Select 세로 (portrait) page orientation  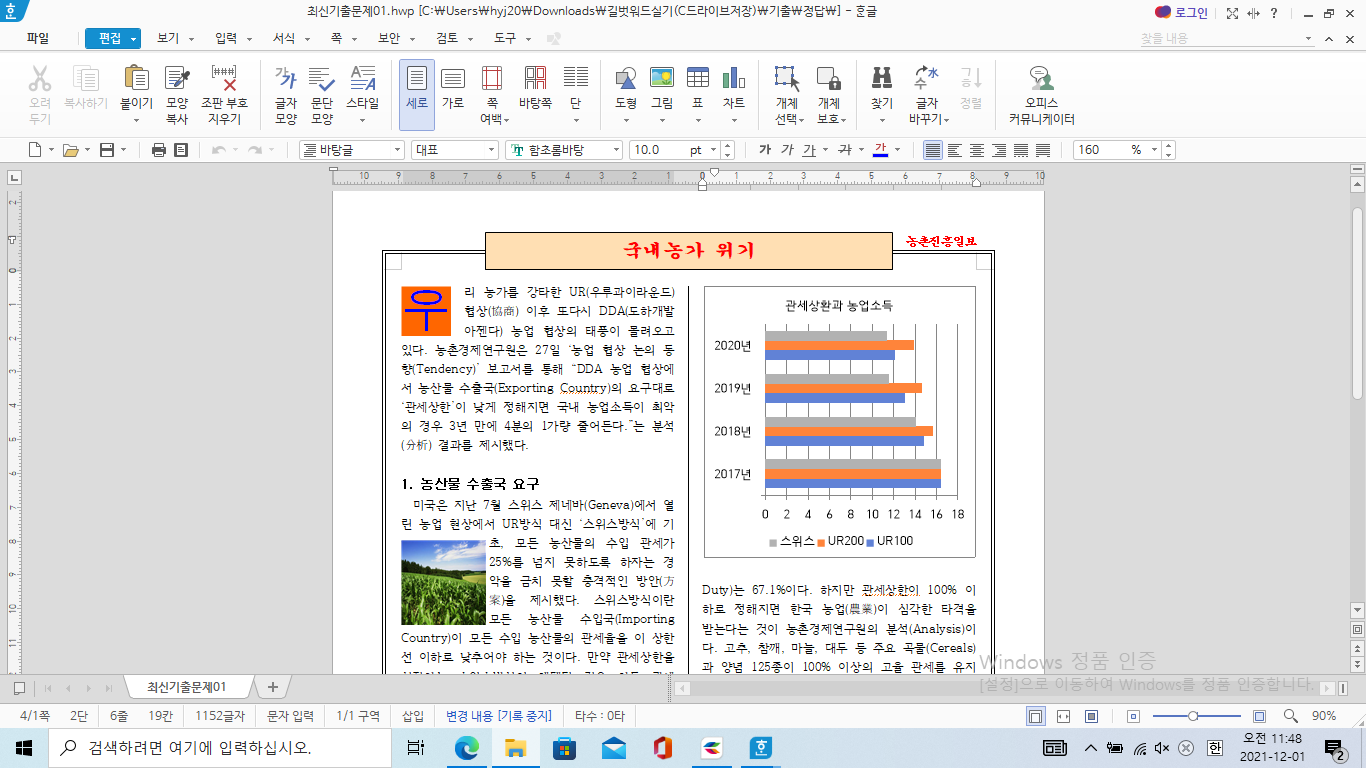click(417, 95)
